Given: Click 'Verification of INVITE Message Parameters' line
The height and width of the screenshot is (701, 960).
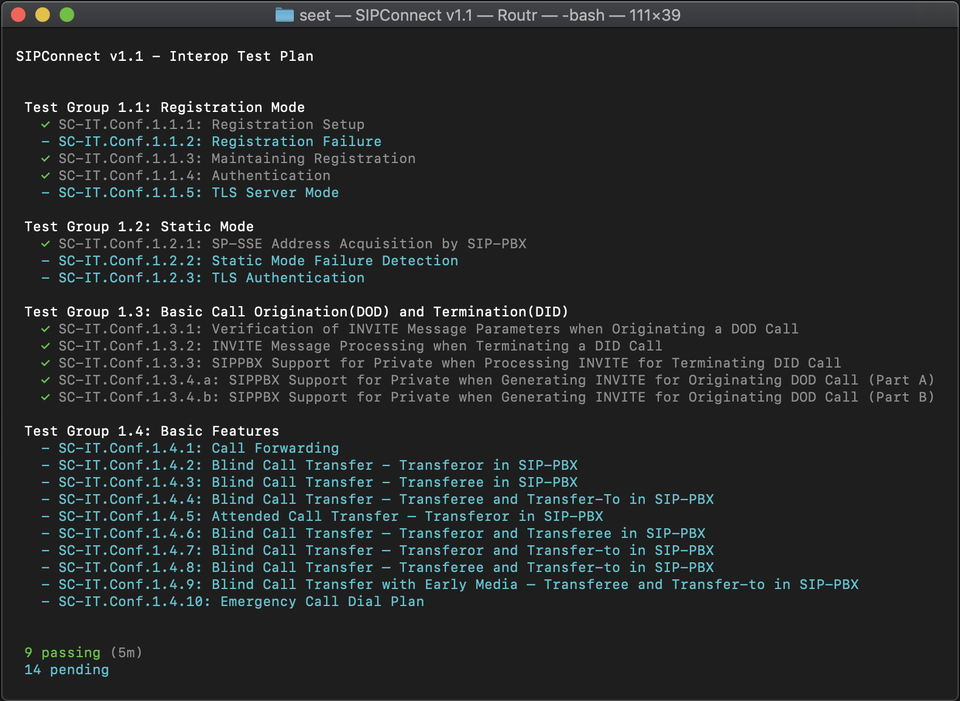Looking at the screenshot, I should 429,329.
